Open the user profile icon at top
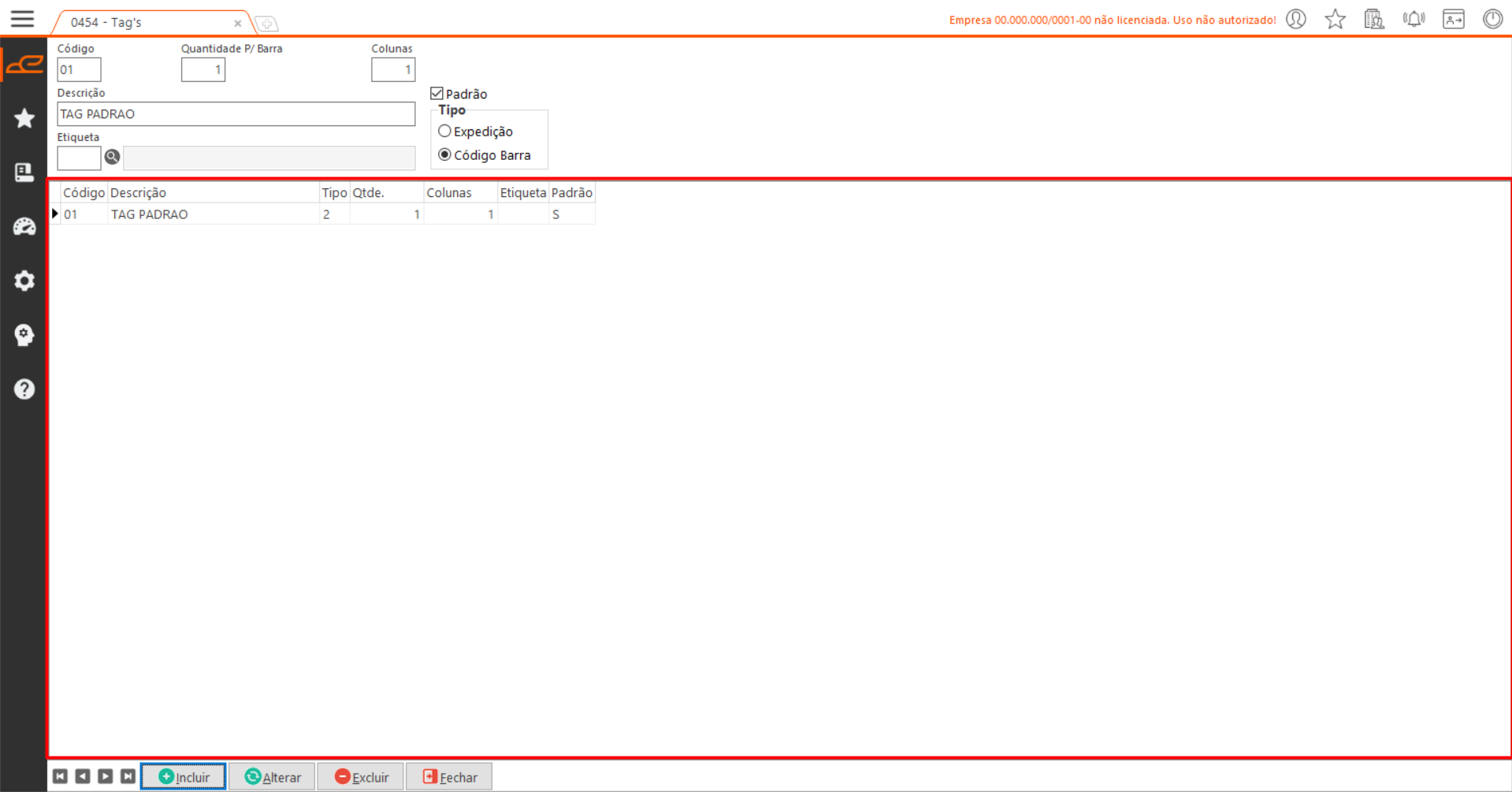 [1296, 20]
